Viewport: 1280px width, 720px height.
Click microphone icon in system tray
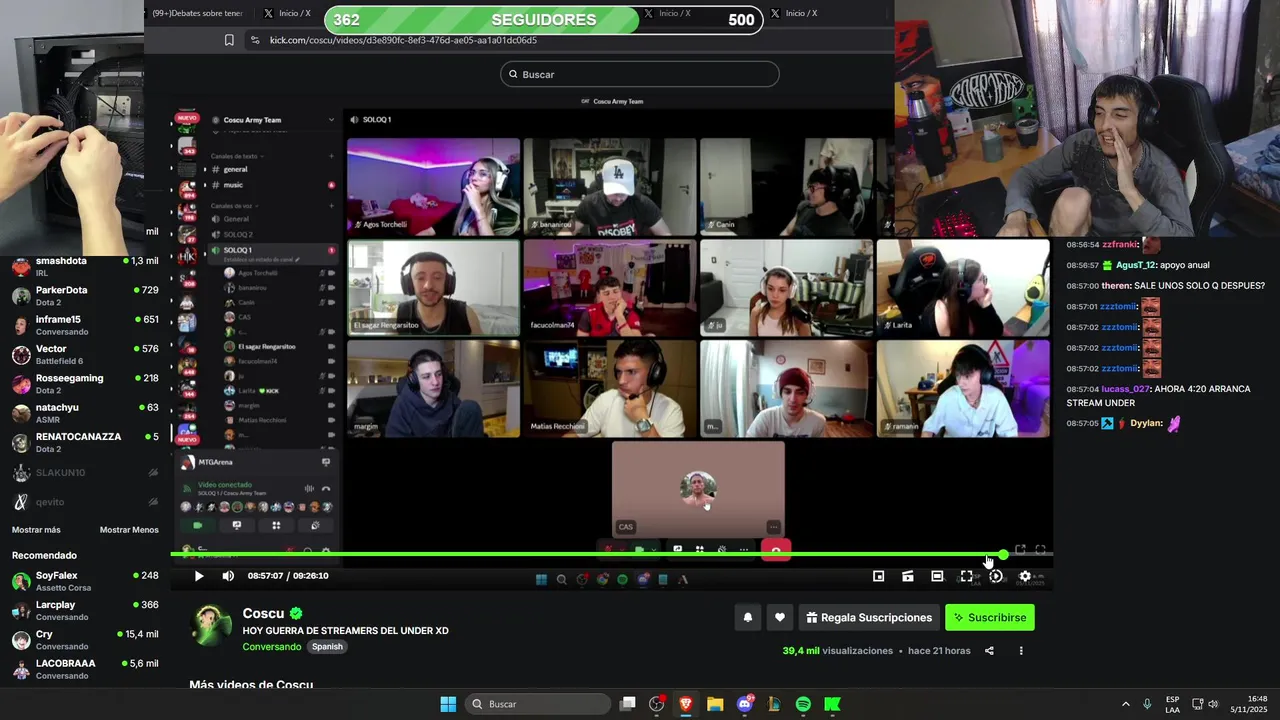pos(1147,704)
